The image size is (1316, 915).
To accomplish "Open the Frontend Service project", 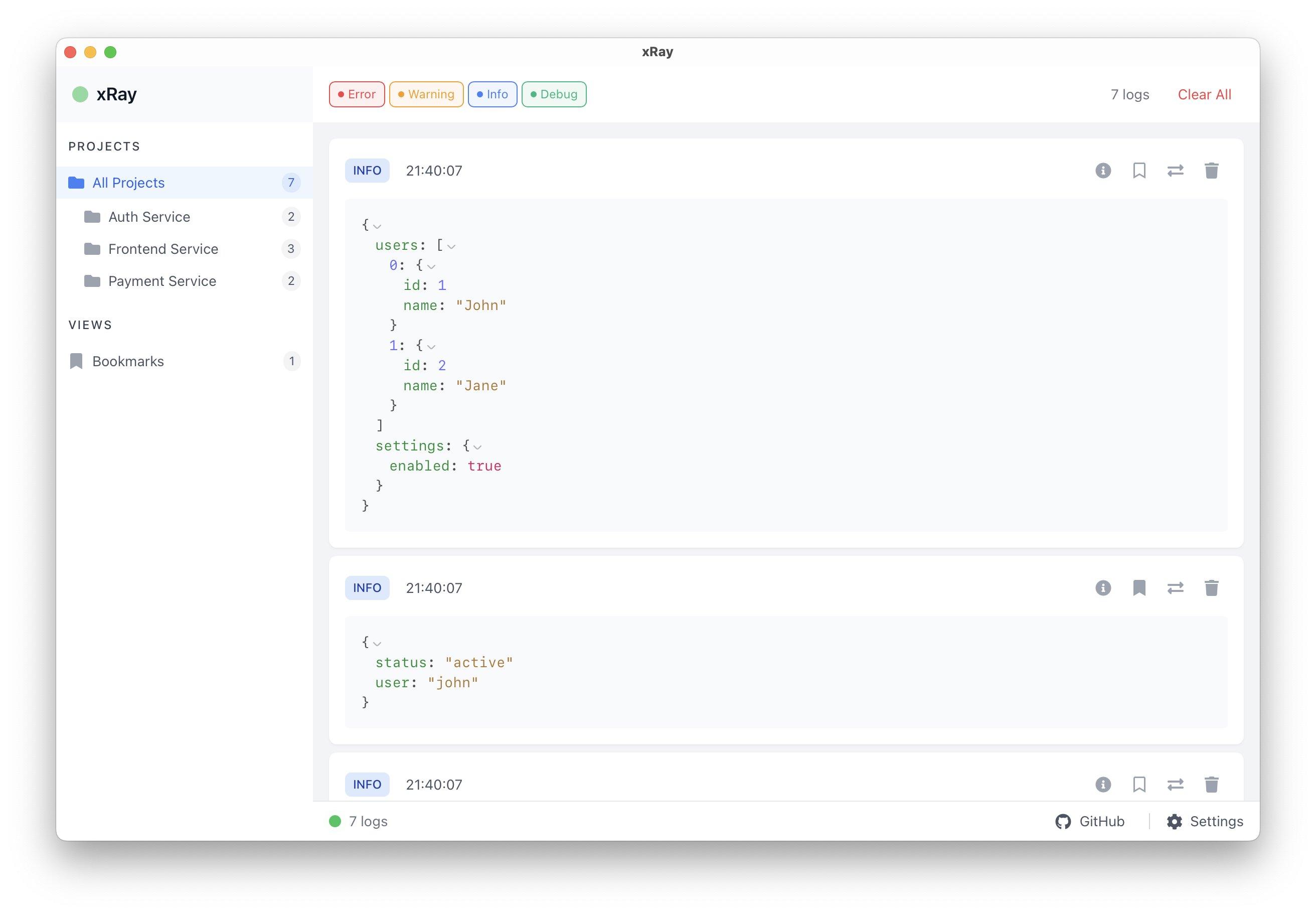I will click(x=184, y=249).
